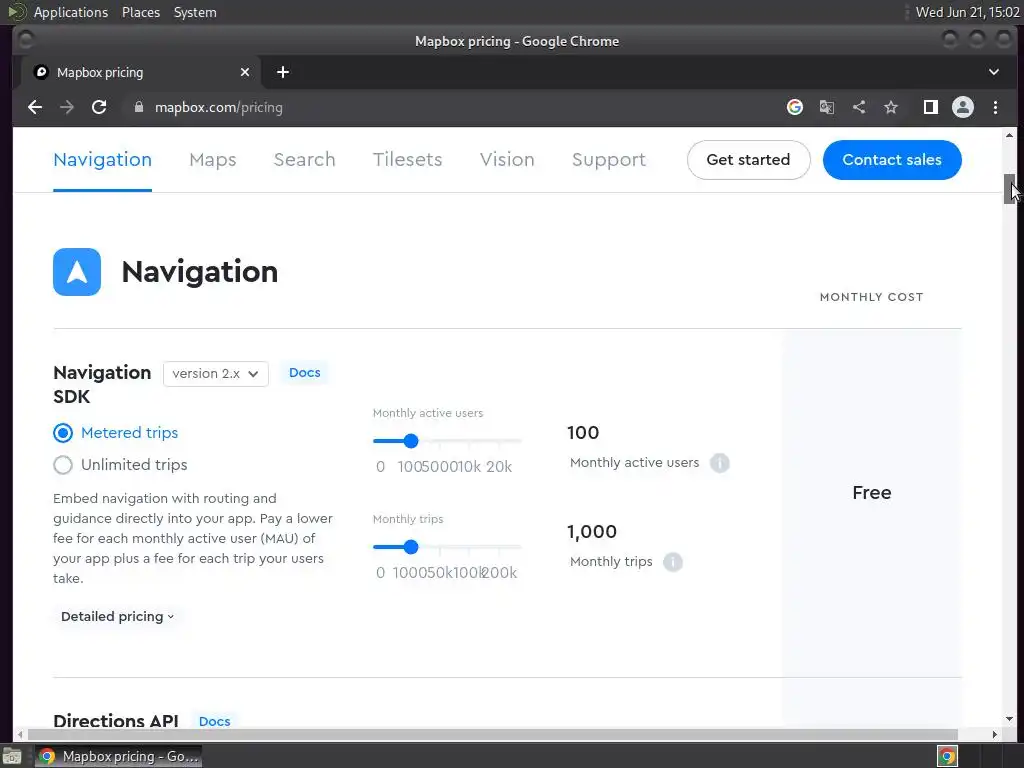Click the translate page icon
This screenshot has height=768, width=1024.
[827, 107]
